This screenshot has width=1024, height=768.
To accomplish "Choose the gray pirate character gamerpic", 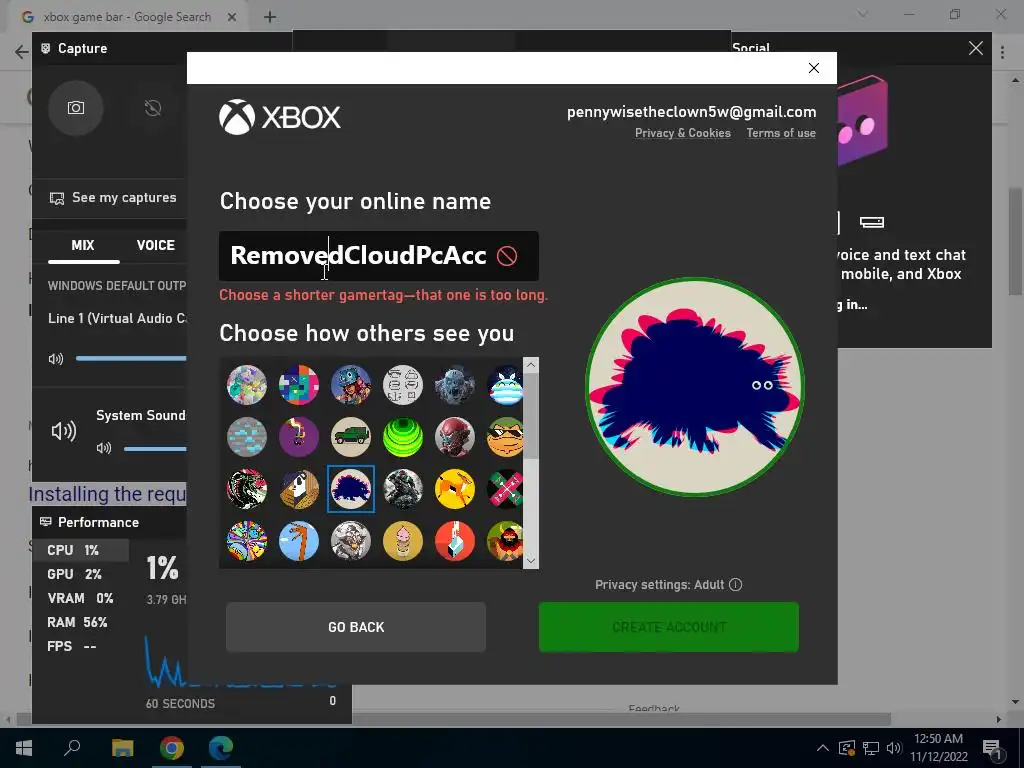I will pyautogui.click(x=351, y=541).
